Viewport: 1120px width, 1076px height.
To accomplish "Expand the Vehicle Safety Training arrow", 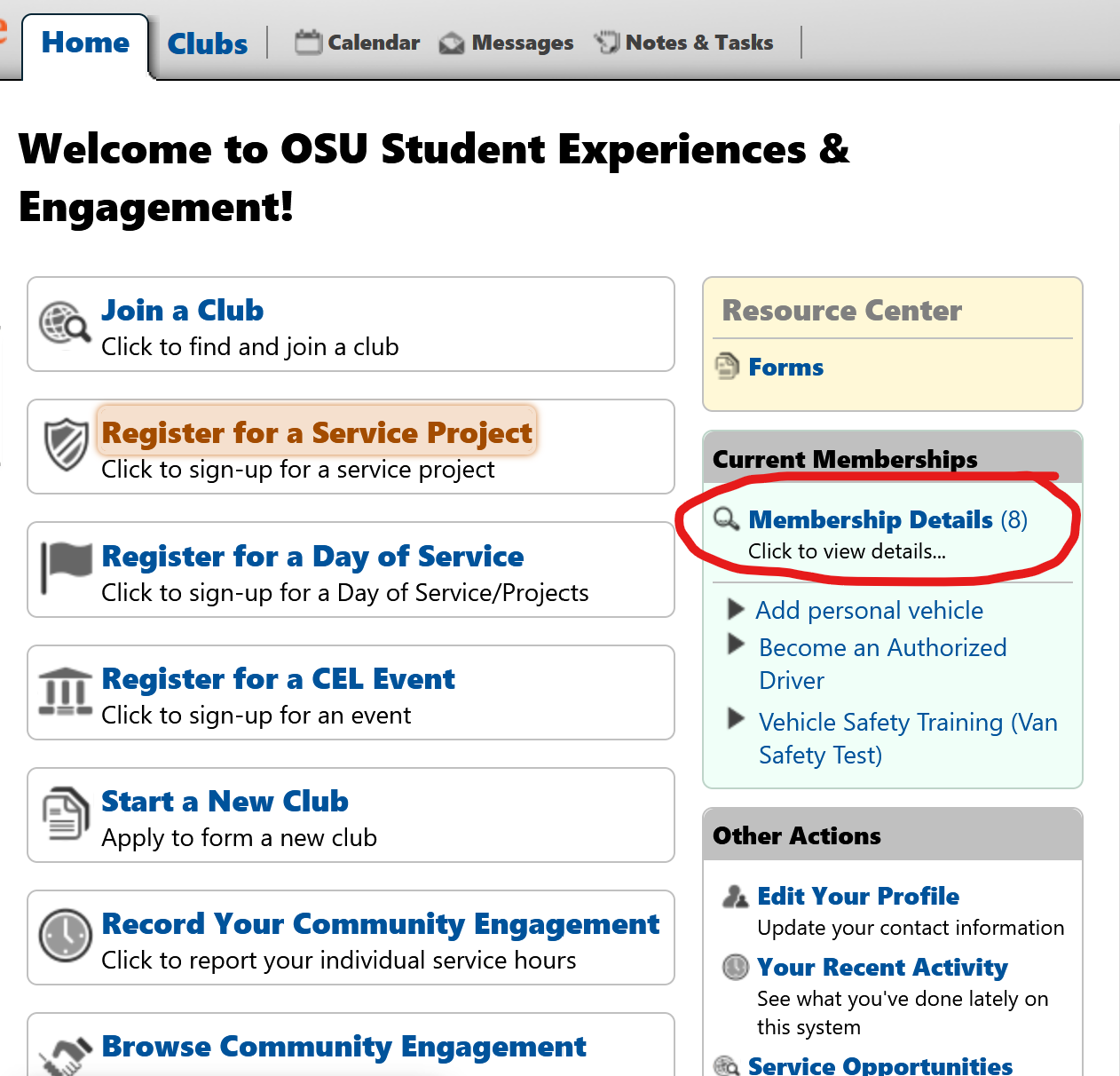I will click(x=736, y=718).
